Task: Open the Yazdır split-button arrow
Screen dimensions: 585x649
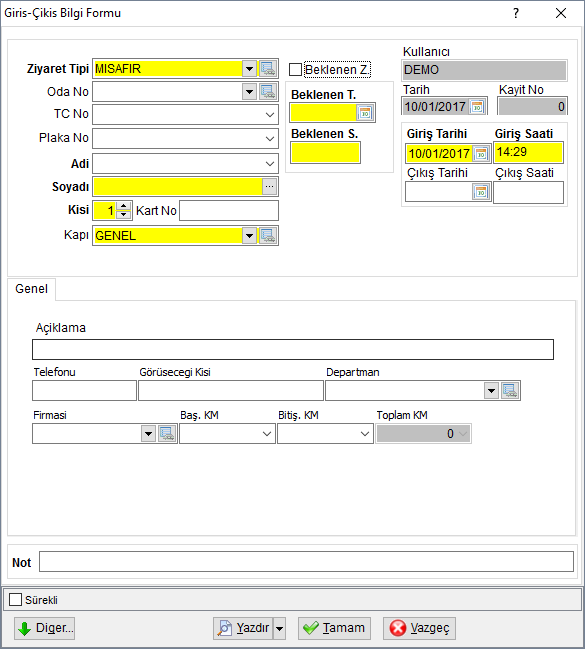Action: click(279, 628)
